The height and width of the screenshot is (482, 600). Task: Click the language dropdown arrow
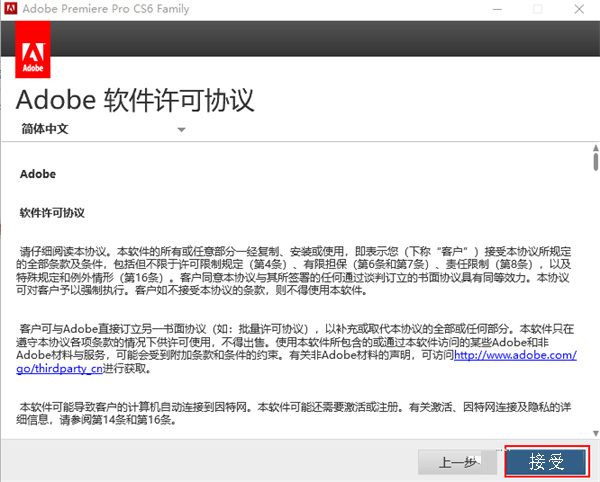[x=182, y=130]
